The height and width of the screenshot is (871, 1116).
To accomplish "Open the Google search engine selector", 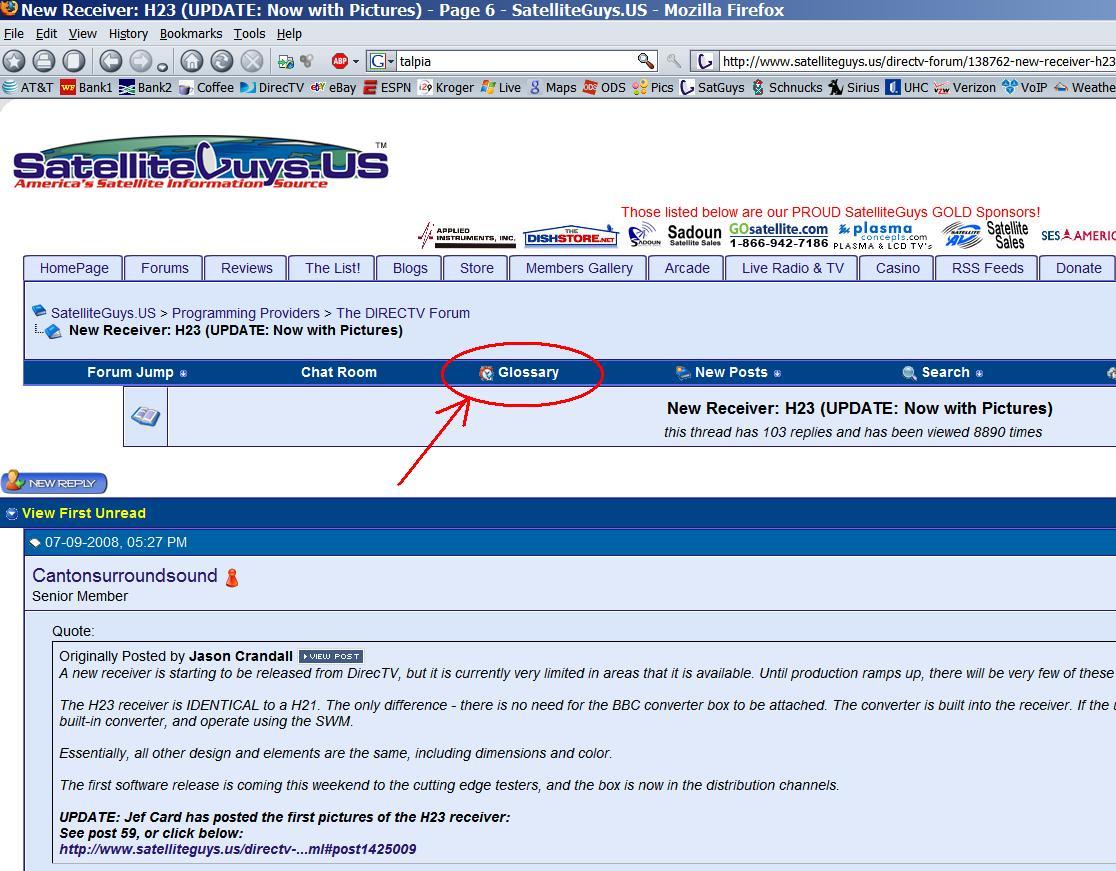I will 381,61.
